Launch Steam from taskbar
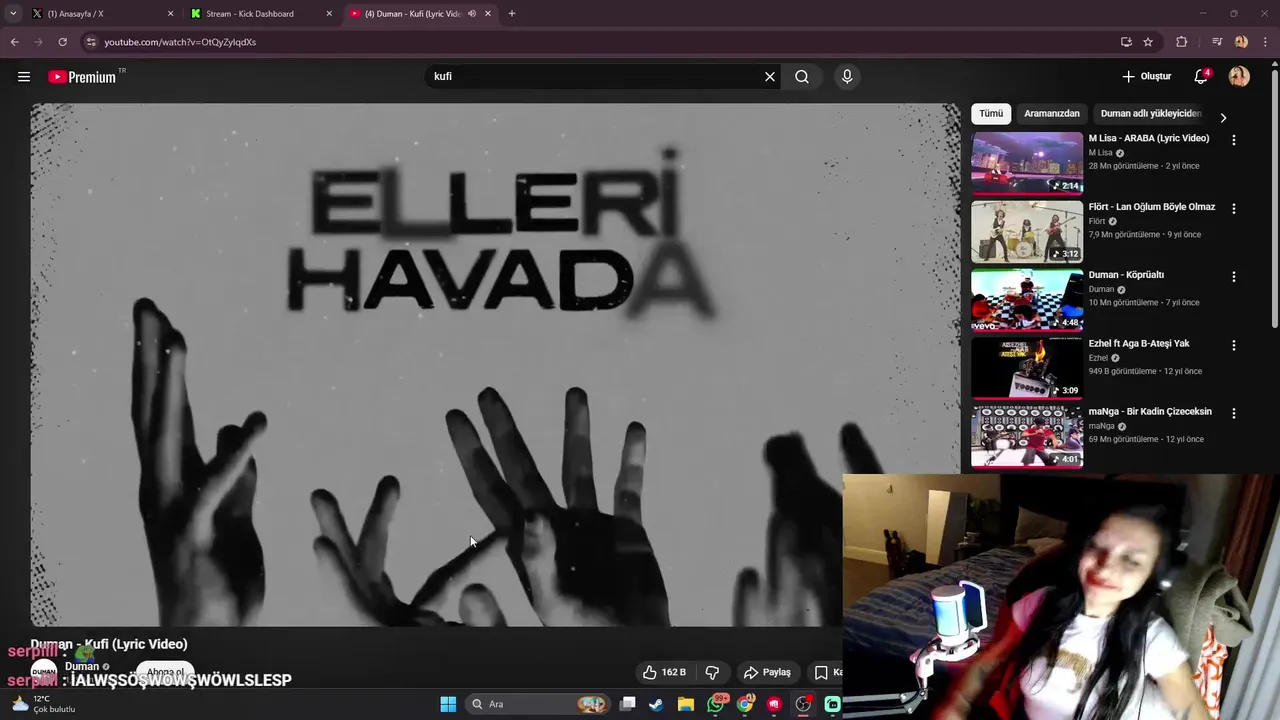Viewport: 1280px width, 720px height. coord(656,704)
